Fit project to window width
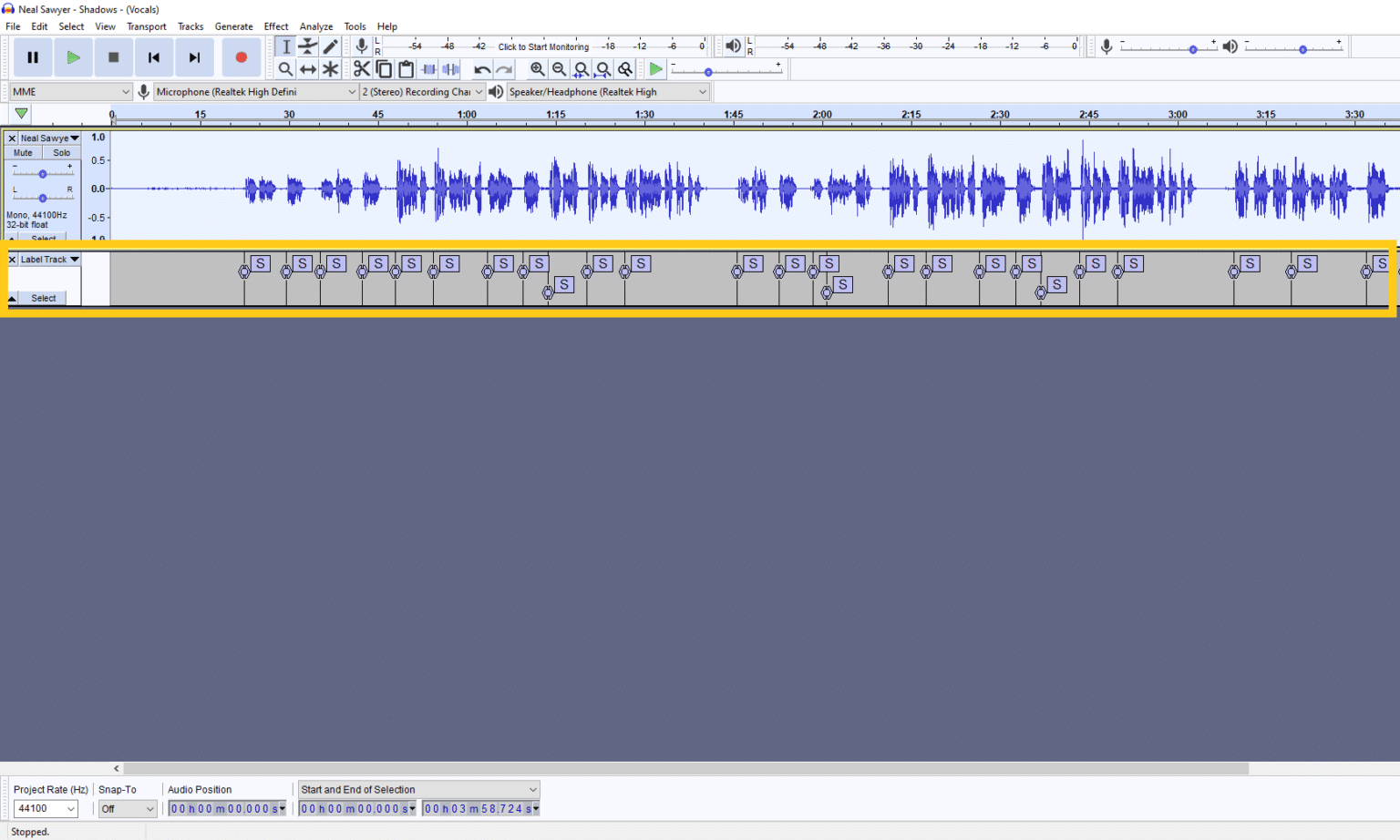This screenshot has width=1400, height=840. tap(603, 68)
